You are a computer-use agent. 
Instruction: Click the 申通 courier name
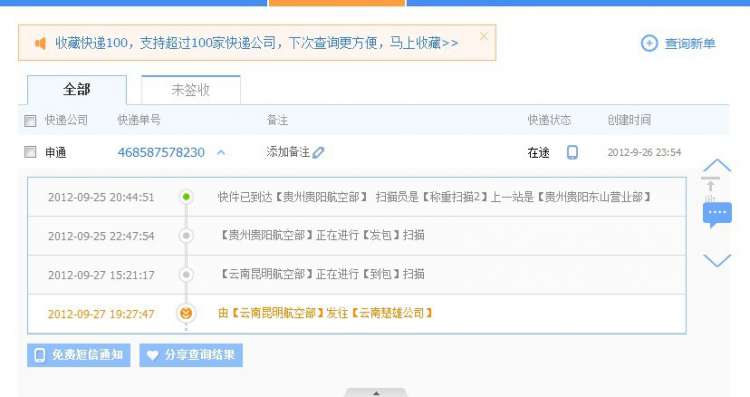55,153
